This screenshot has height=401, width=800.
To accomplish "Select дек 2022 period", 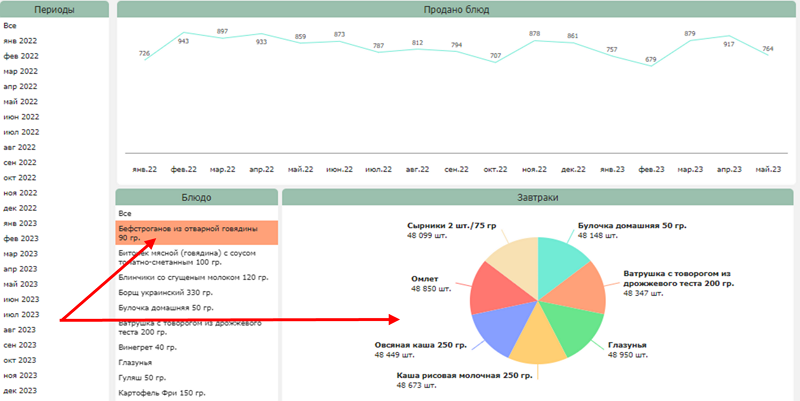I will click(20, 208).
